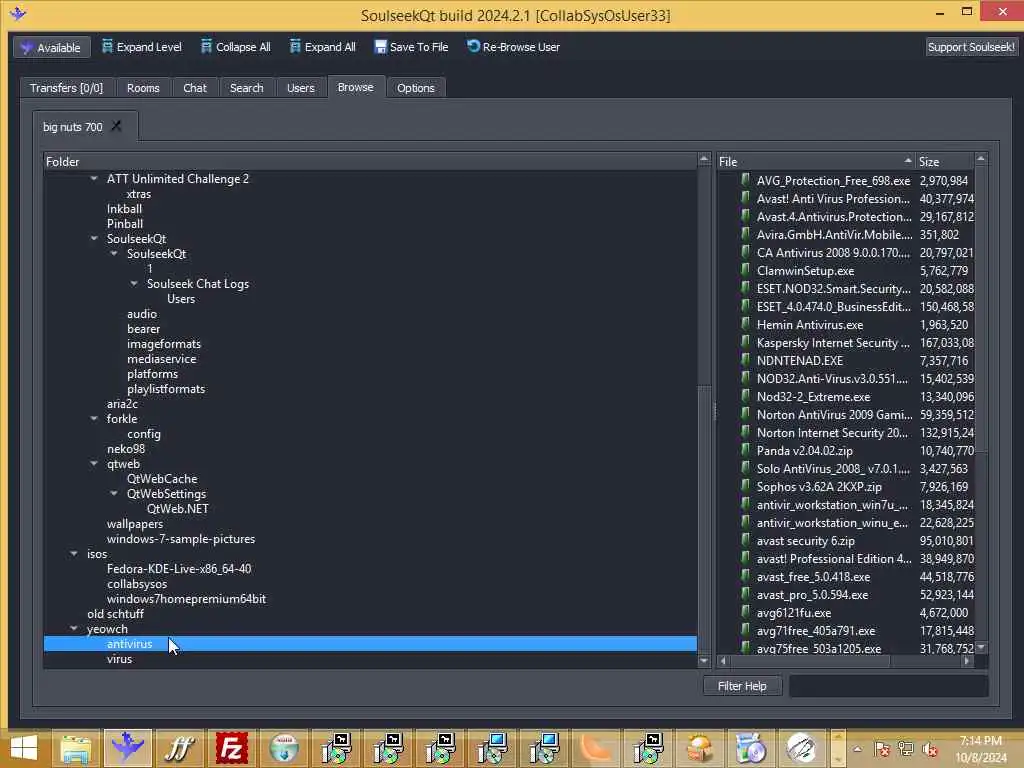Viewport: 1024px width, 768px height.
Task: Select the windows-7-sample-pictures folder
Action: coord(181,539)
